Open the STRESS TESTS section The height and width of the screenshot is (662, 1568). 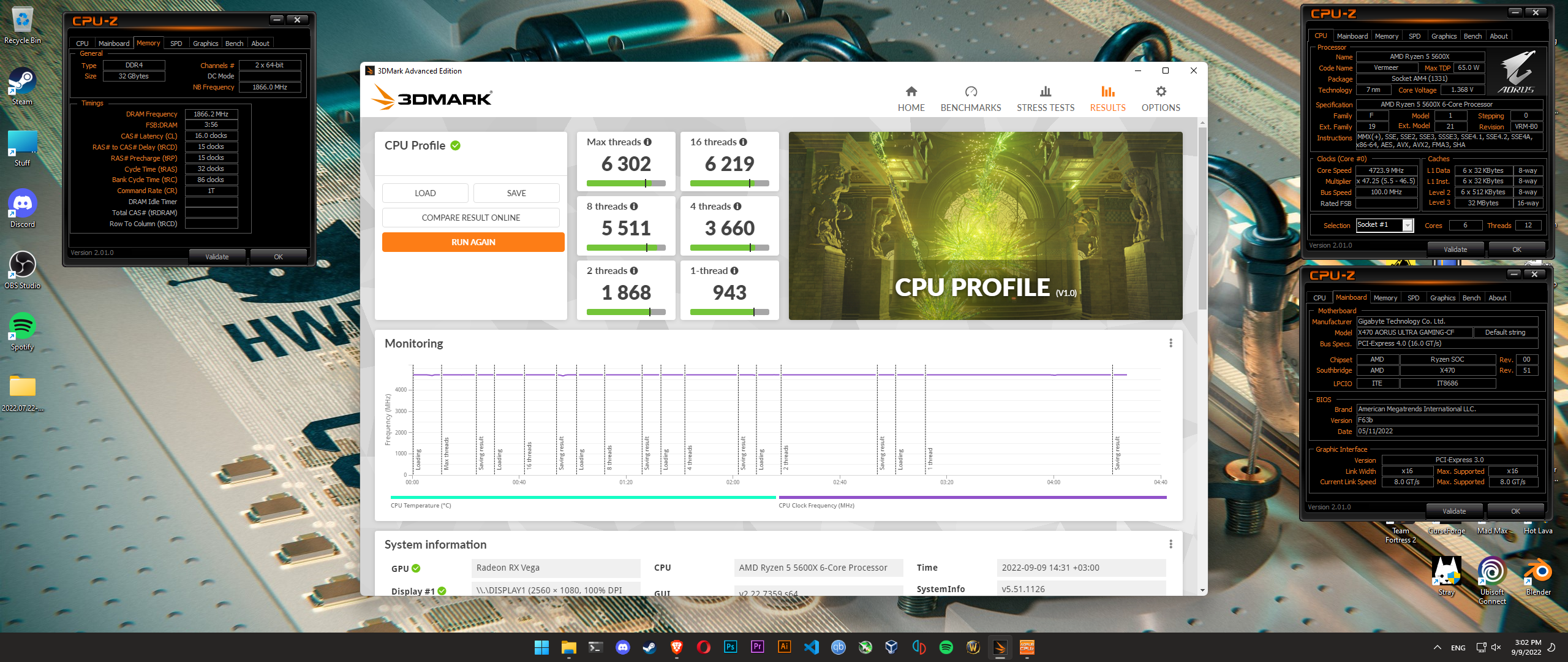pos(1045,99)
